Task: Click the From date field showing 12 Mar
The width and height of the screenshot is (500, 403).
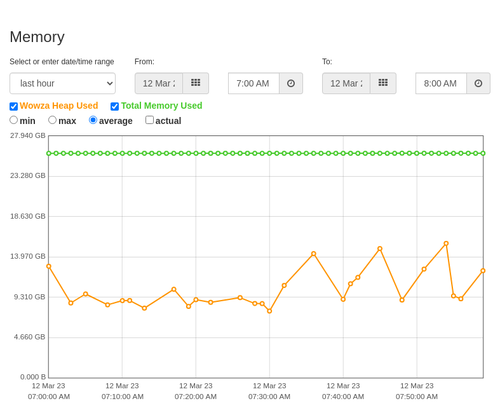Action: point(159,83)
